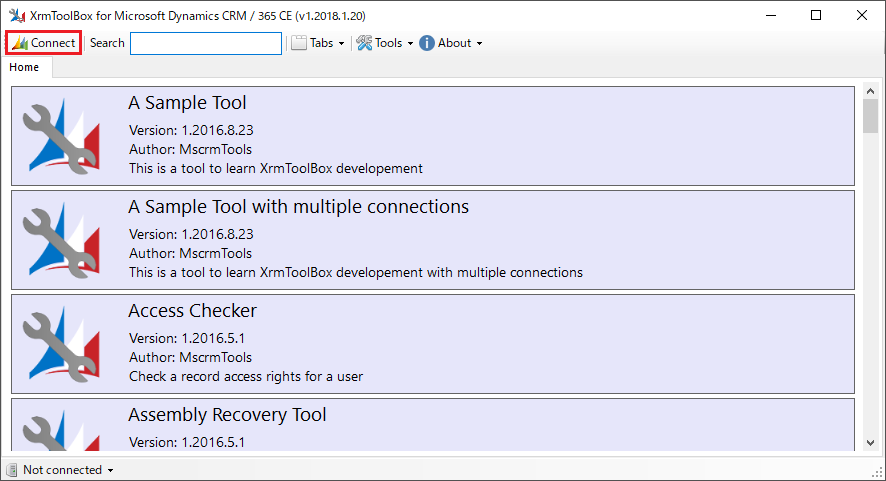Screen dimensions: 886x481
Task: Focus the Search text box
Action: pyautogui.click(x=206, y=44)
